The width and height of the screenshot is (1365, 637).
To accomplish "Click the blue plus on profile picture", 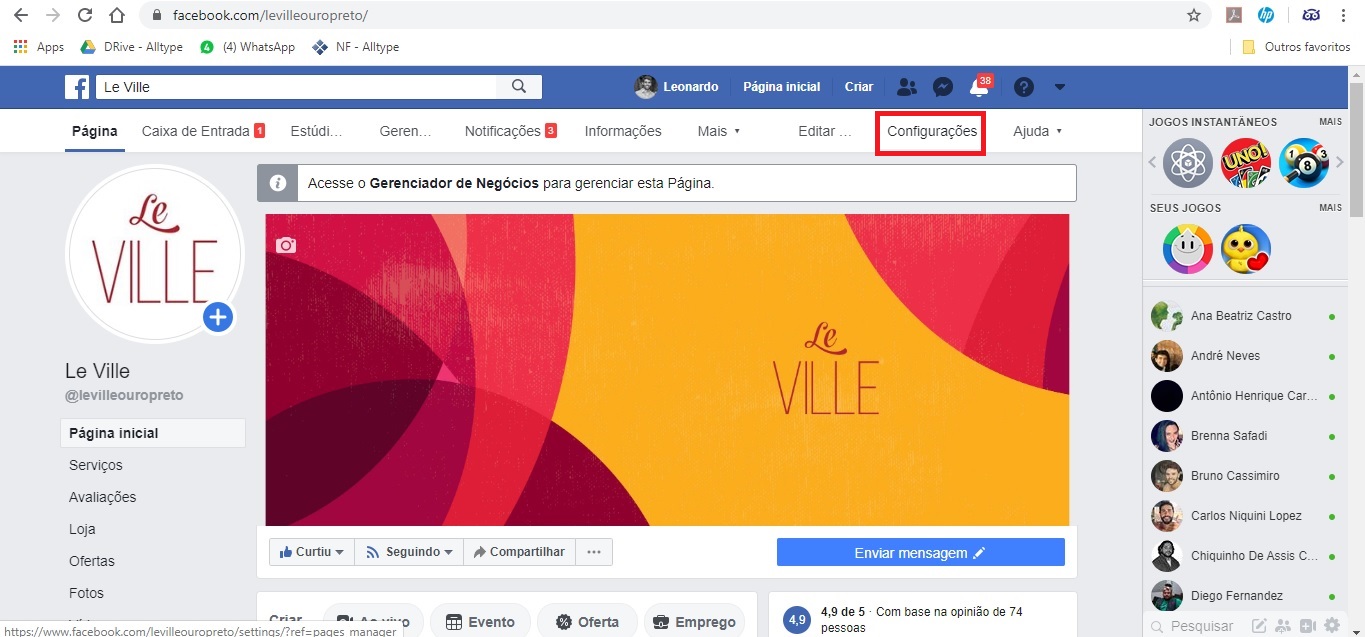I will (218, 318).
